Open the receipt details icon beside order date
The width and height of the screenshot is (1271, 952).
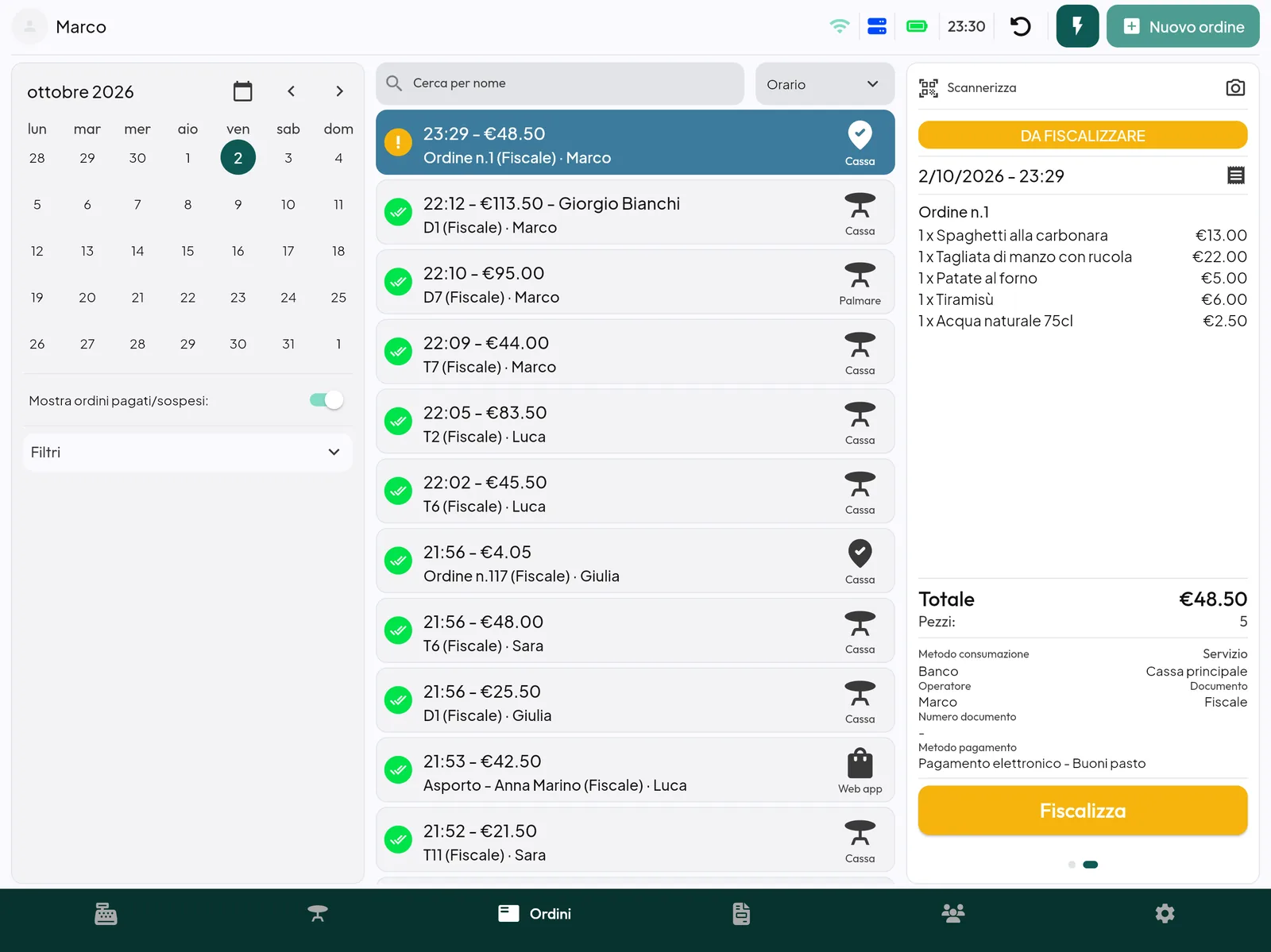pyautogui.click(x=1236, y=175)
